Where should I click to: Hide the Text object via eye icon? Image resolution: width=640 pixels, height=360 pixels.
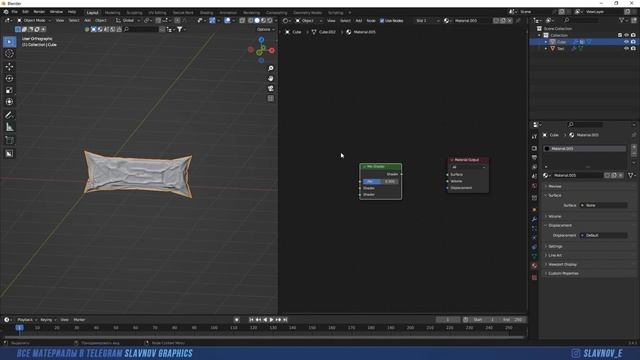pos(627,49)
